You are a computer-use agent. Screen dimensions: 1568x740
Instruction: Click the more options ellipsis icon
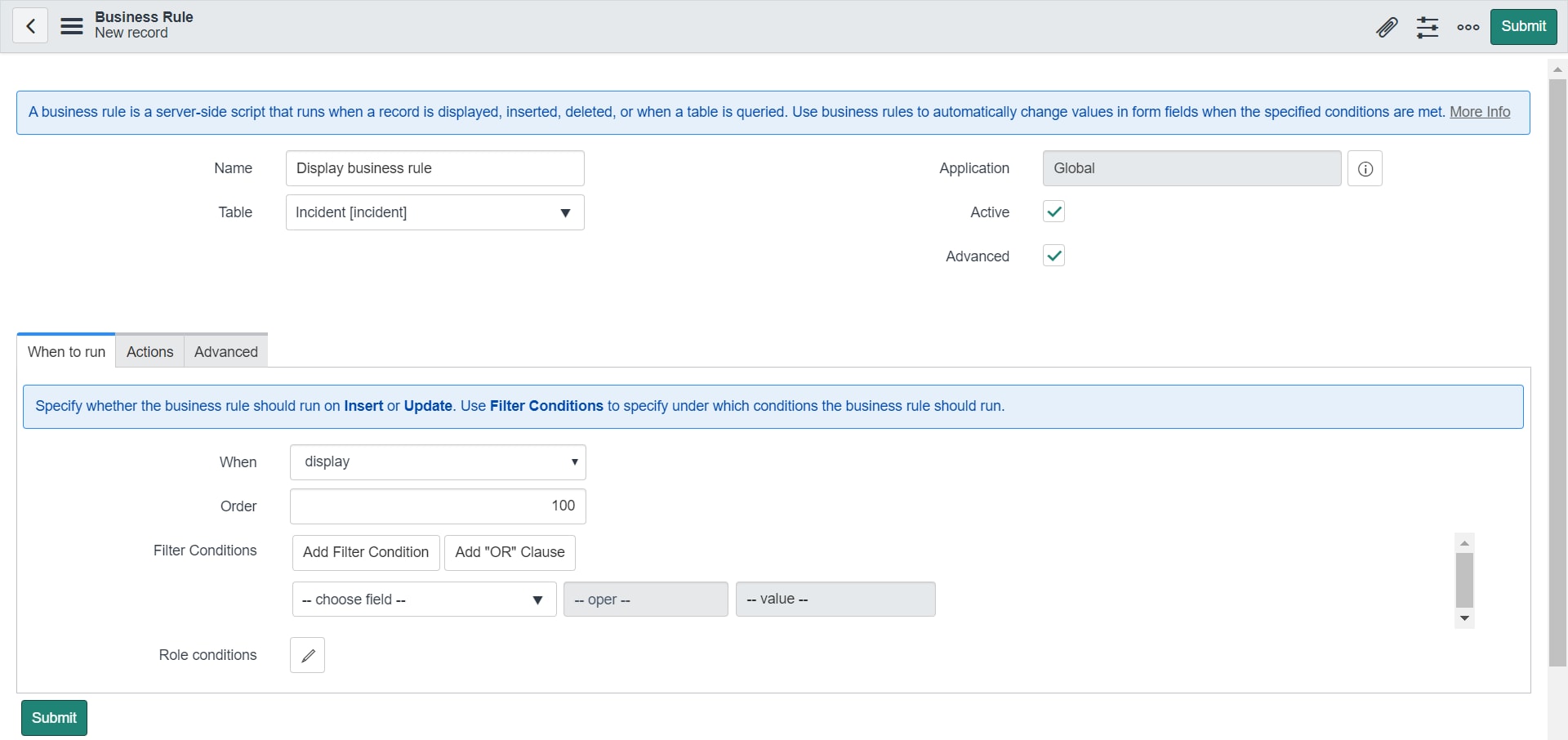1468,27
